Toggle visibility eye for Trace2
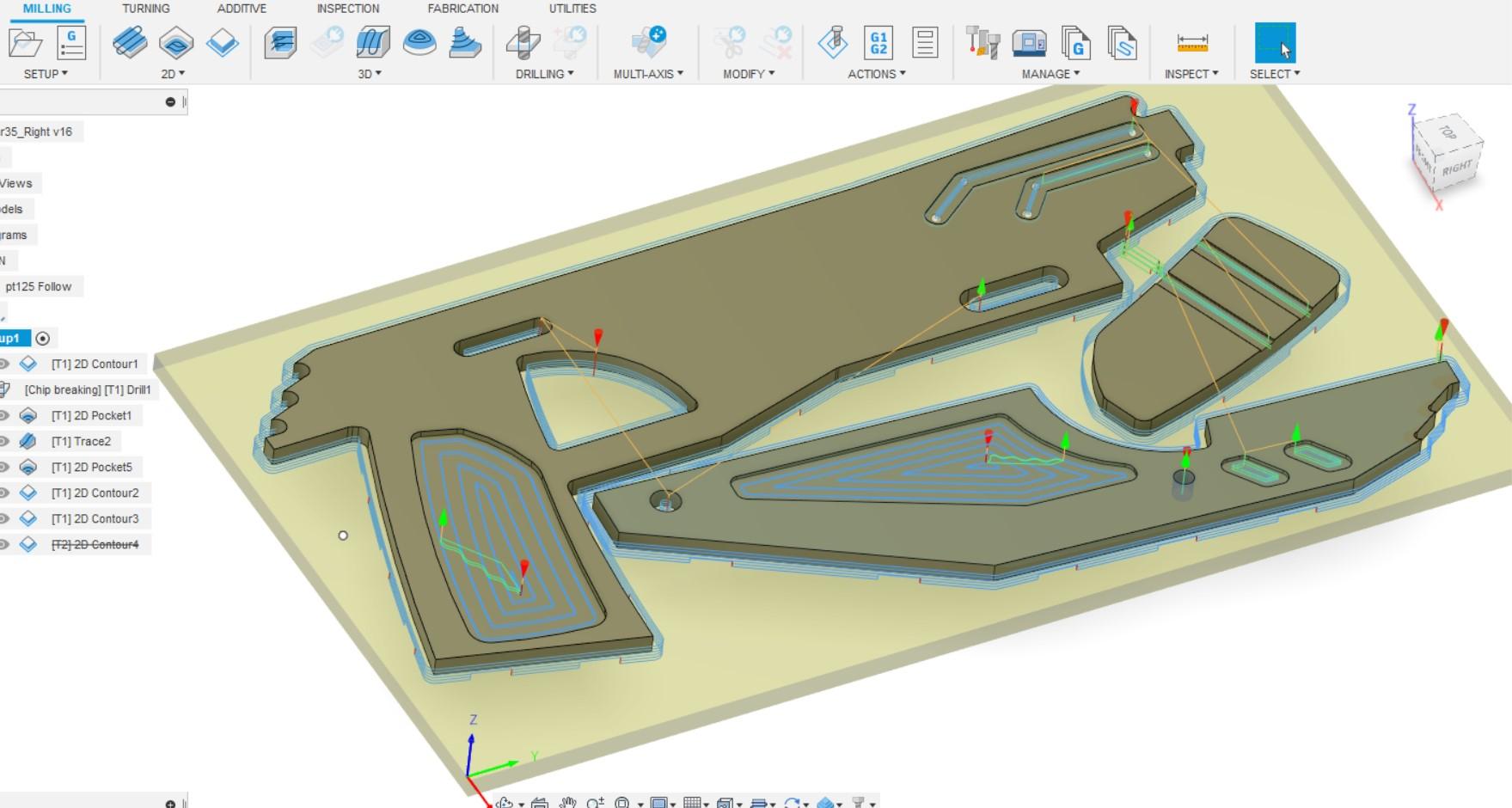Screen dimensions: 1512x808 point(4,441)
